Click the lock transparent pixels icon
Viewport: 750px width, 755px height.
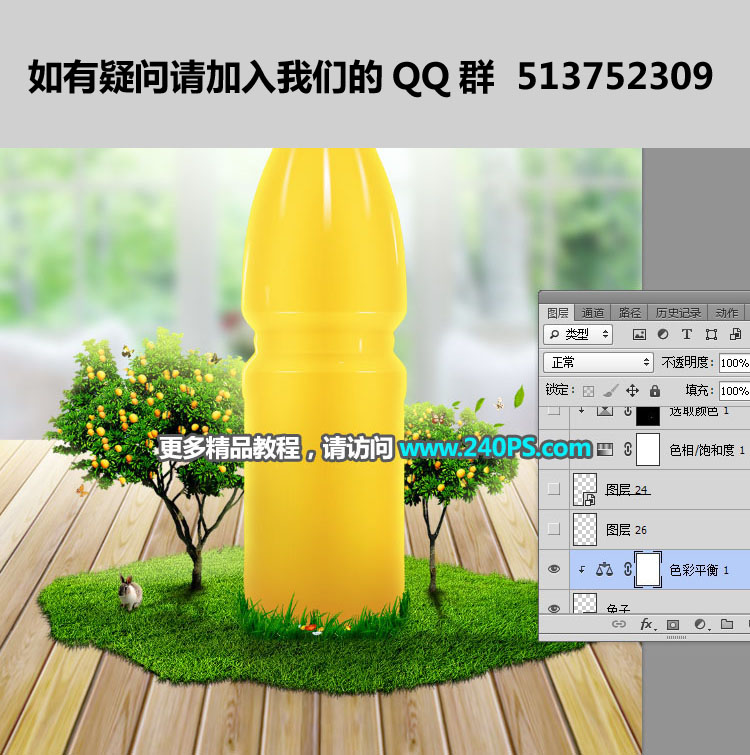589,391
